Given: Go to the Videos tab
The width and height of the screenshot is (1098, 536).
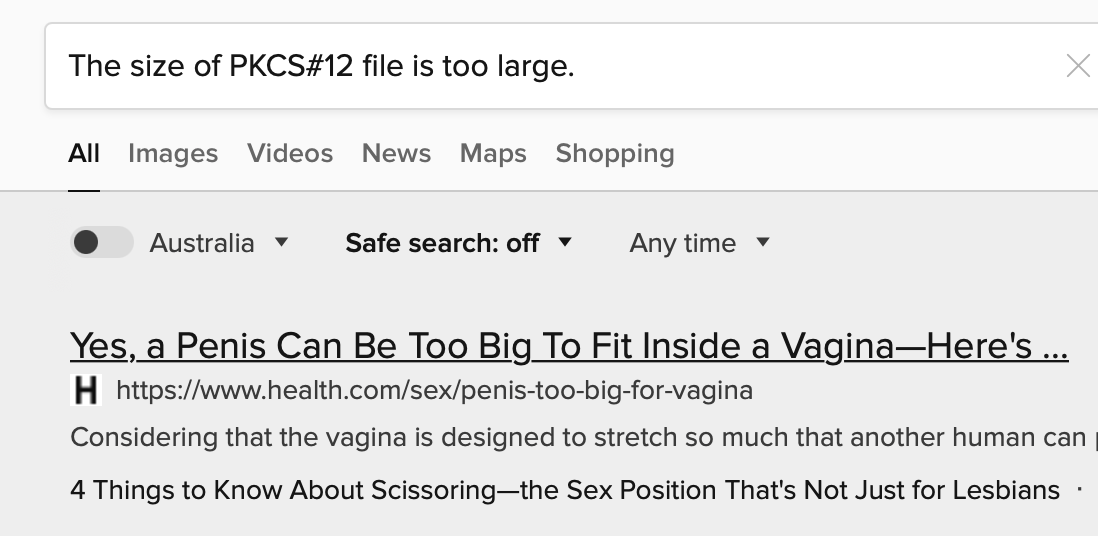Looking at the screenshot, I should coord(290,154).
